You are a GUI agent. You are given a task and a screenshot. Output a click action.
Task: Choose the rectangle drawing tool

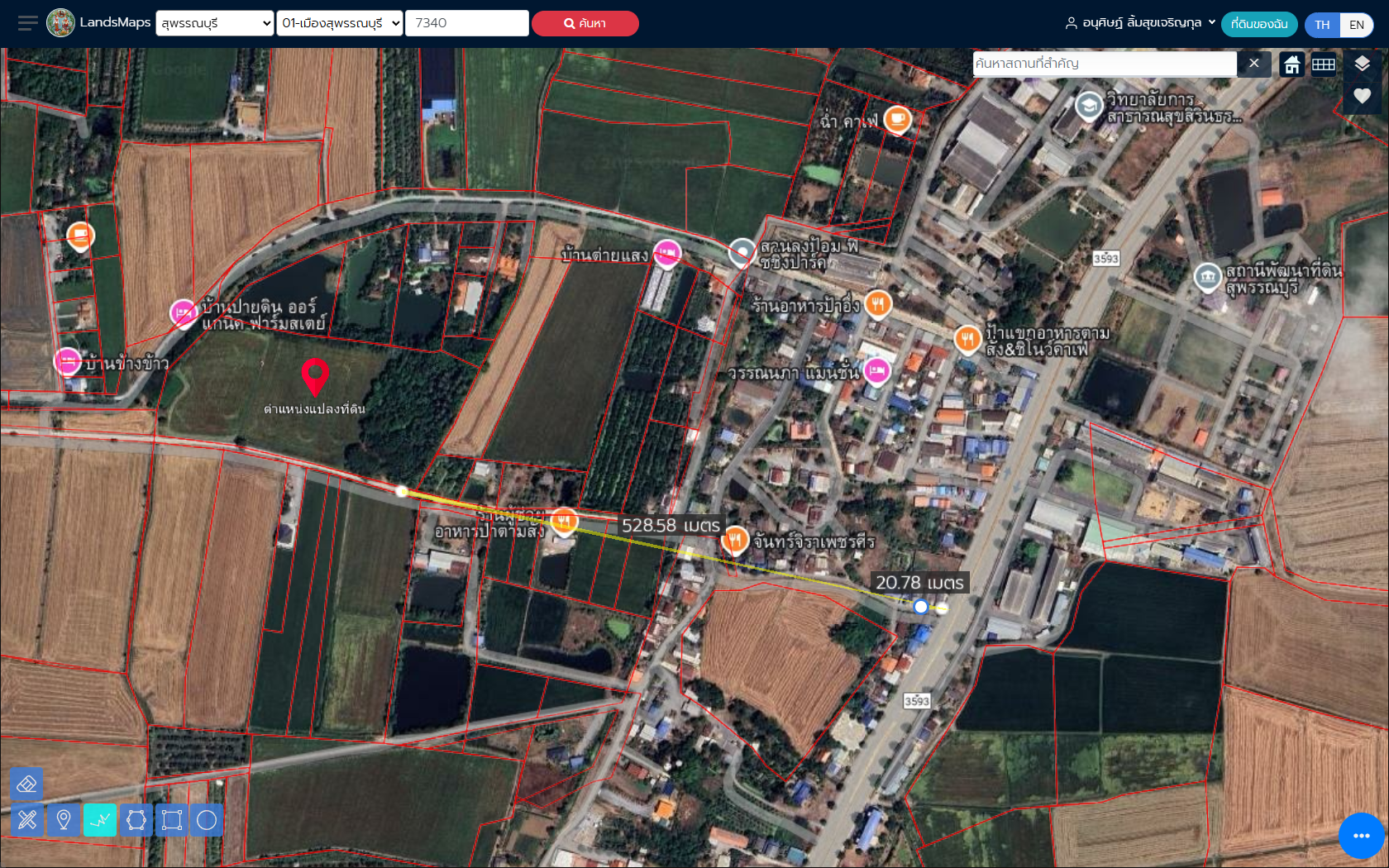pos(172,820)
